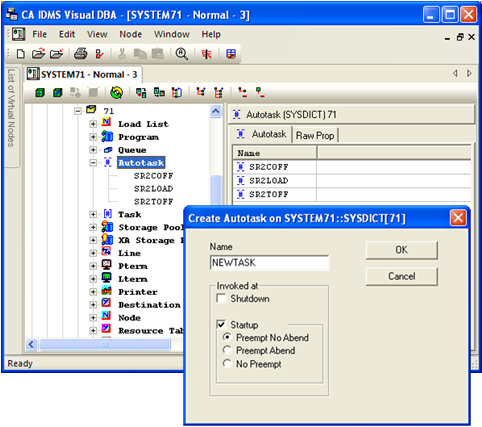Click the Program node icon
The image size is (482, 427).
[107, 136]
